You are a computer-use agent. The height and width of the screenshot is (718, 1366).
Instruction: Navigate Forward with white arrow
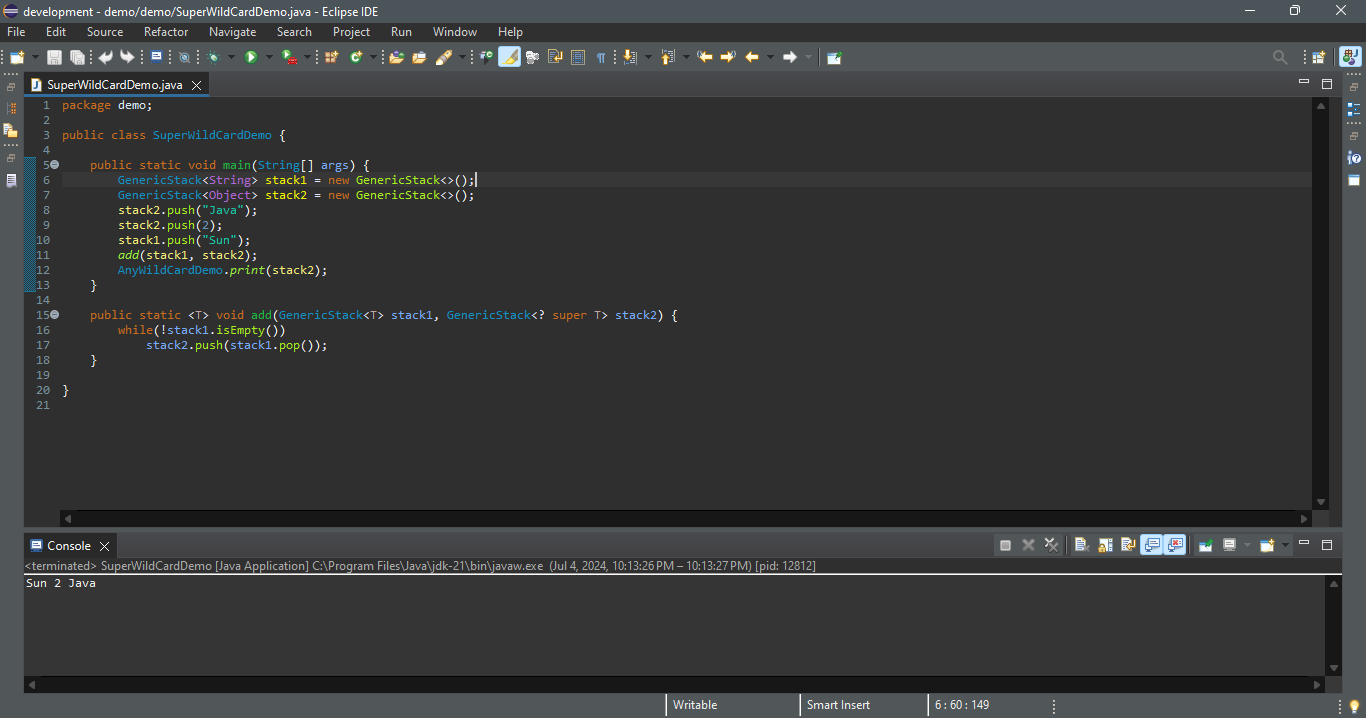tap(789, 57)
